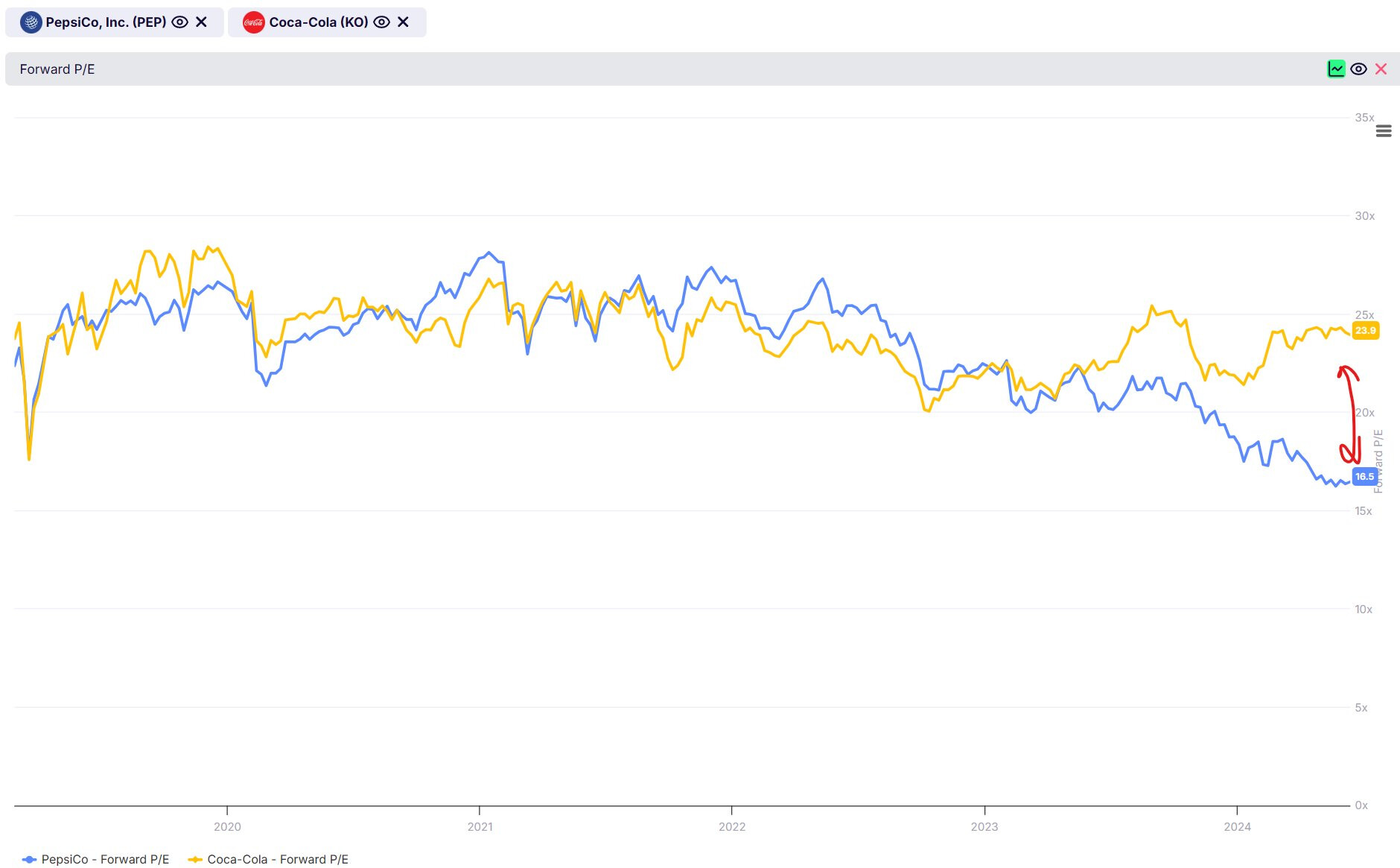Delete the Forward P/E metric row

point(1381,69)
